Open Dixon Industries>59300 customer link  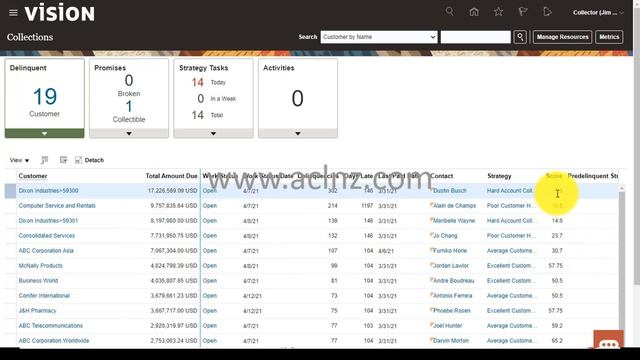point(48,191)
